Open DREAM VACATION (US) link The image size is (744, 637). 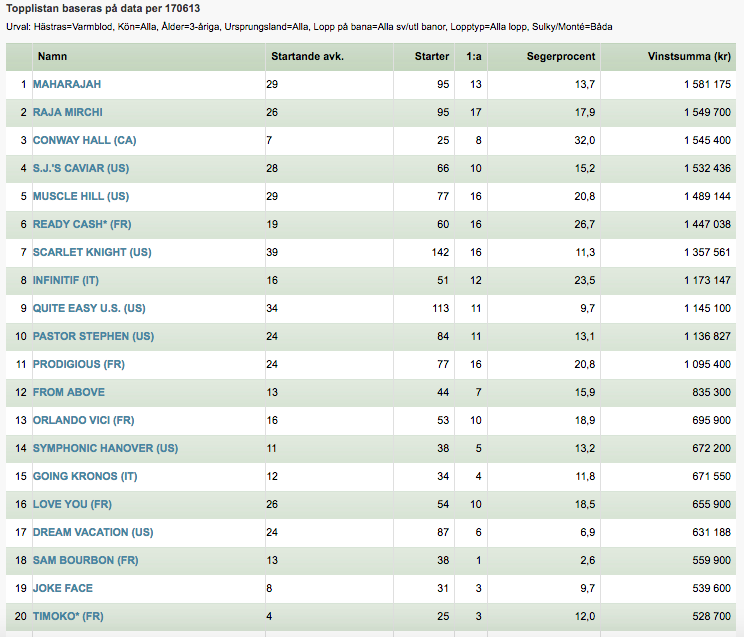coord(93,533)
